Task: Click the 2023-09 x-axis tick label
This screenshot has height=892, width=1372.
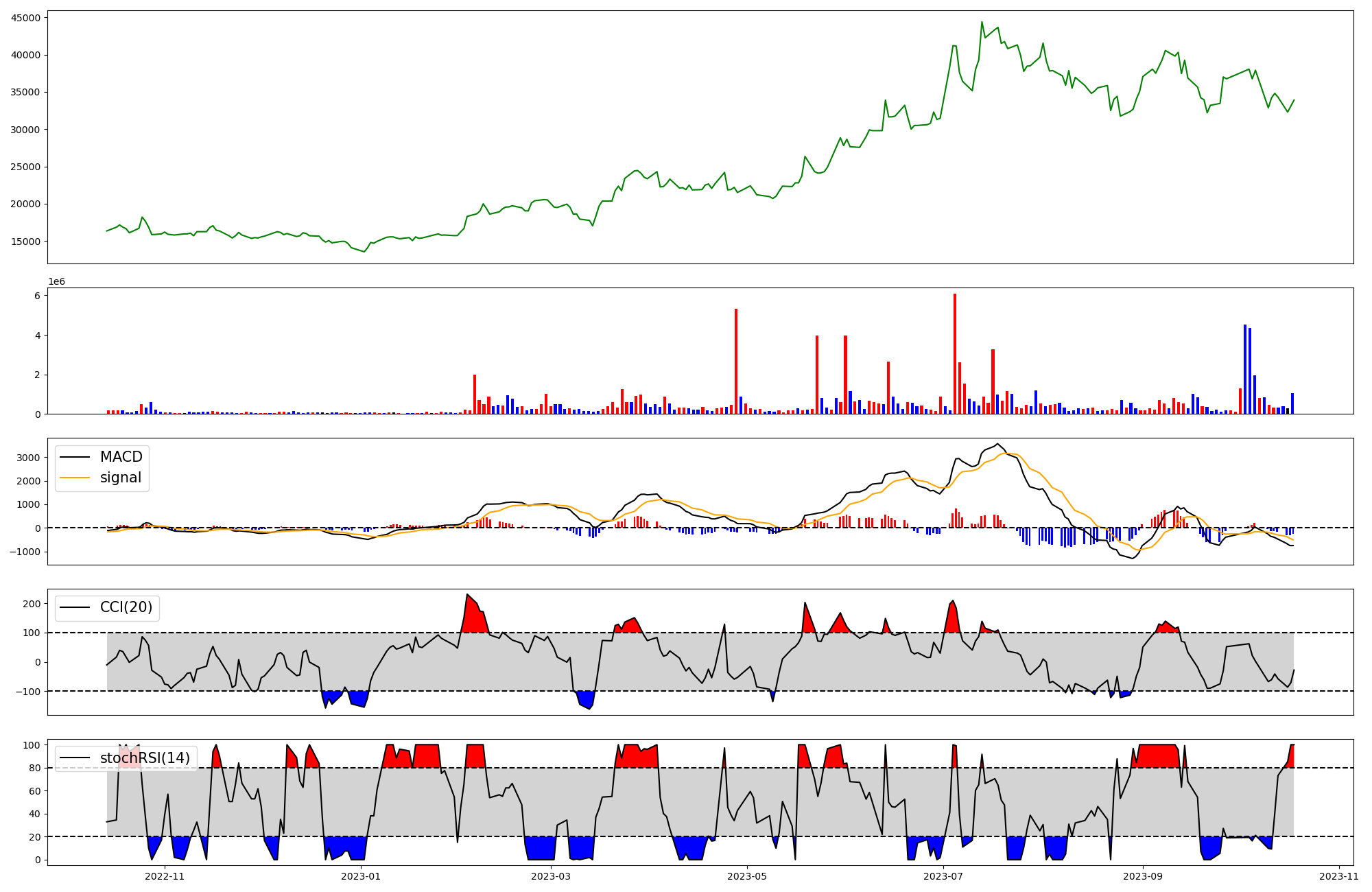Action: [x=1144, y=876]
